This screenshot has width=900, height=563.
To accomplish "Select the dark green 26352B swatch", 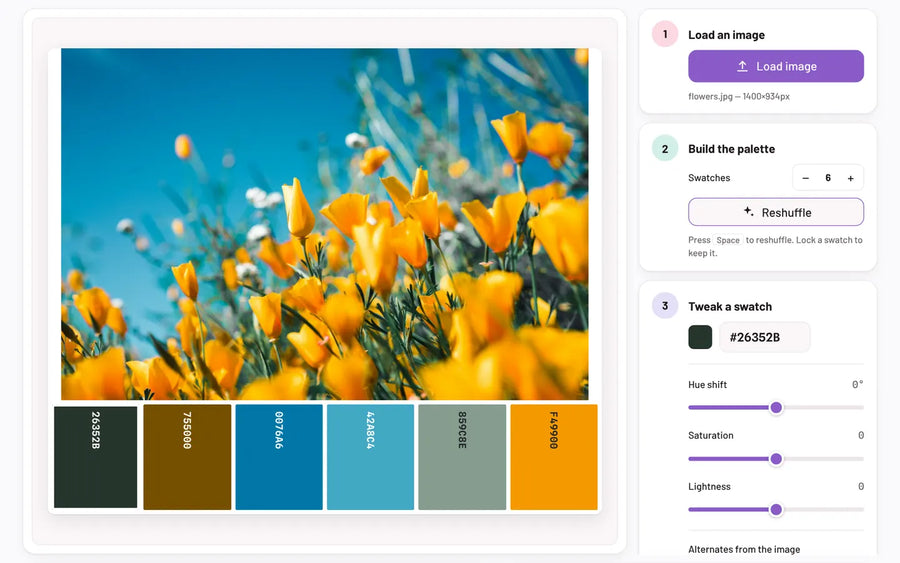I will [95, 457].
